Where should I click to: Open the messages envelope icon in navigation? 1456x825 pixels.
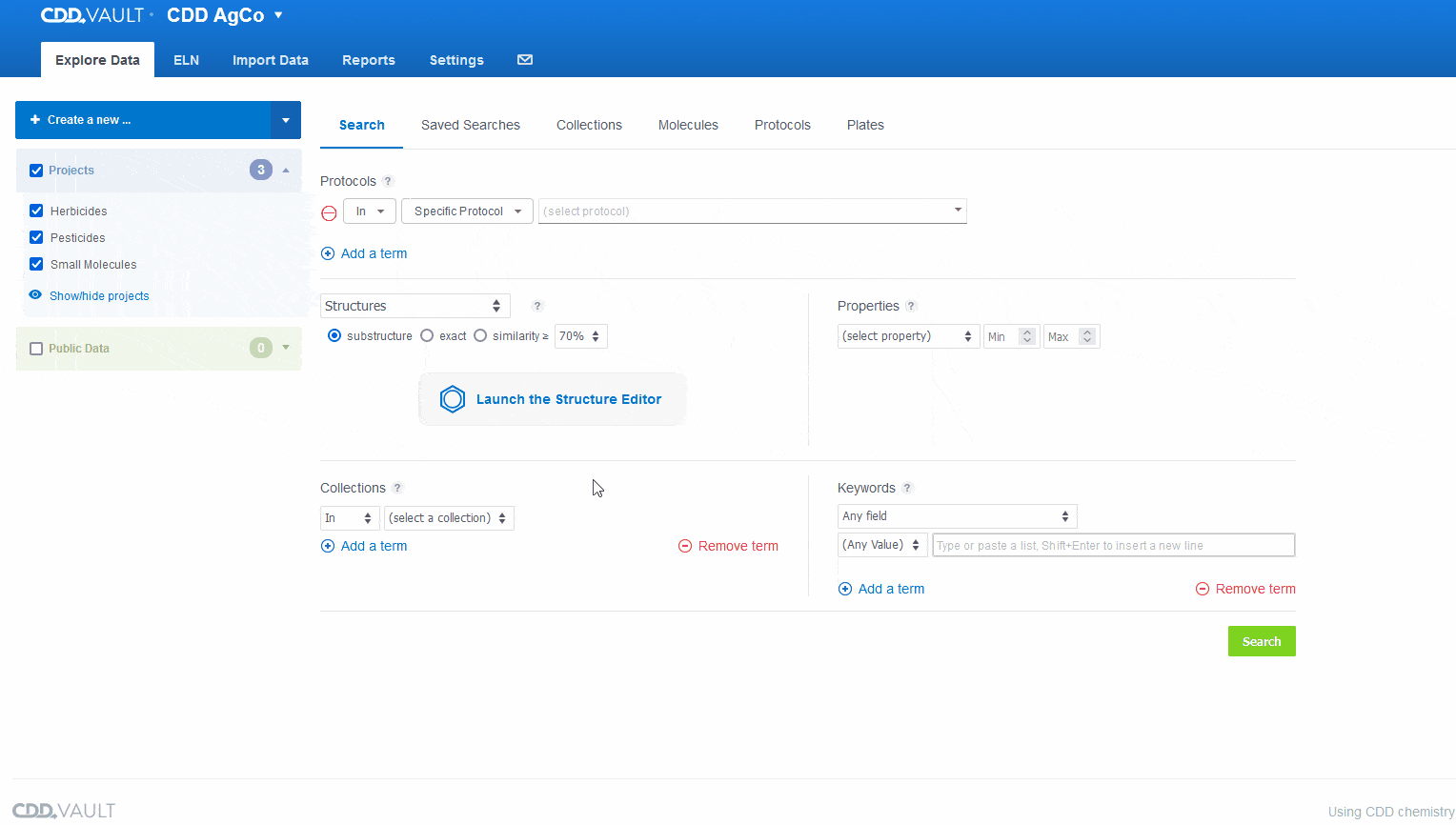click(x=524, y=59)
